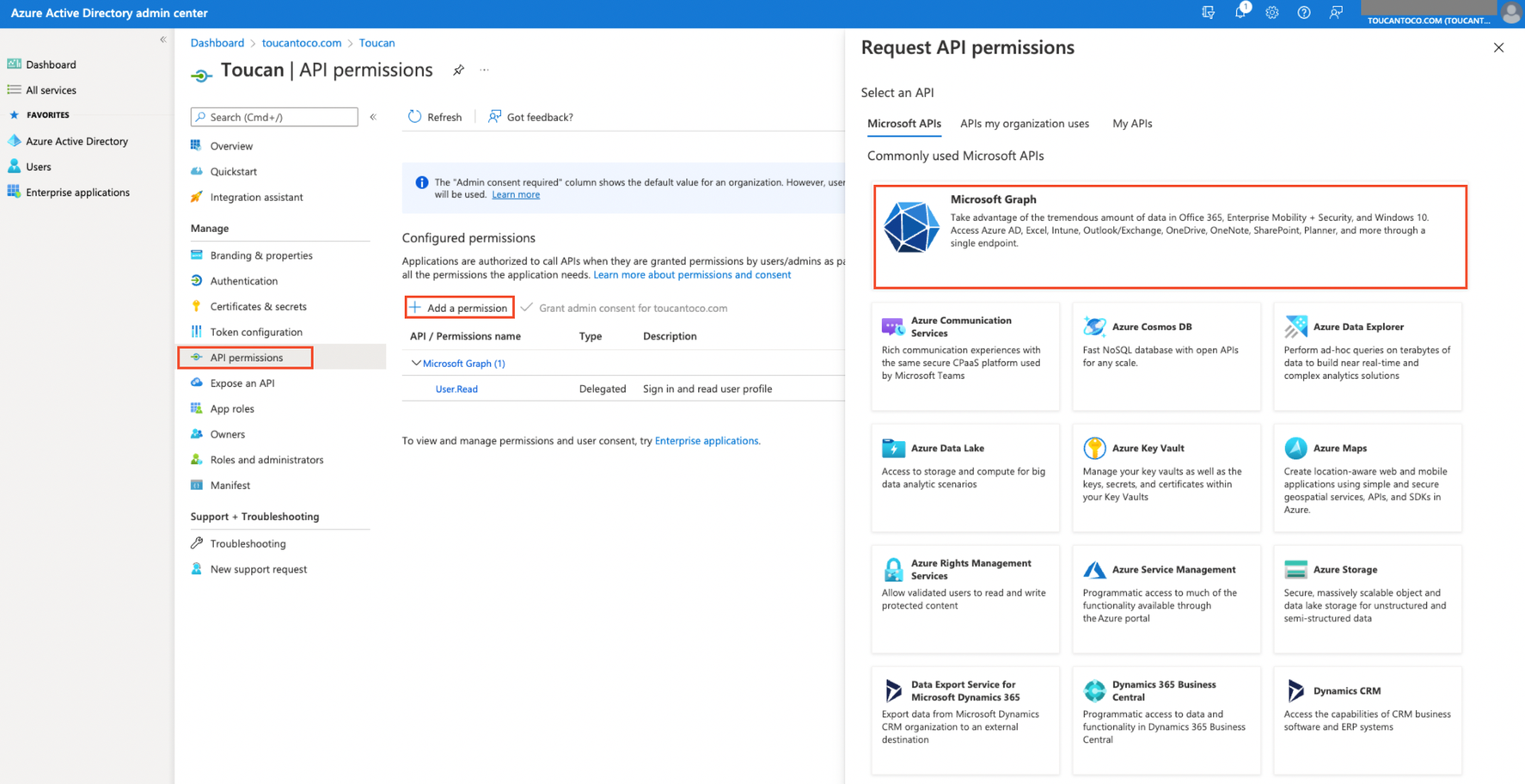Open the more options ellipsis beside the pin

click(x=484, y=70)
